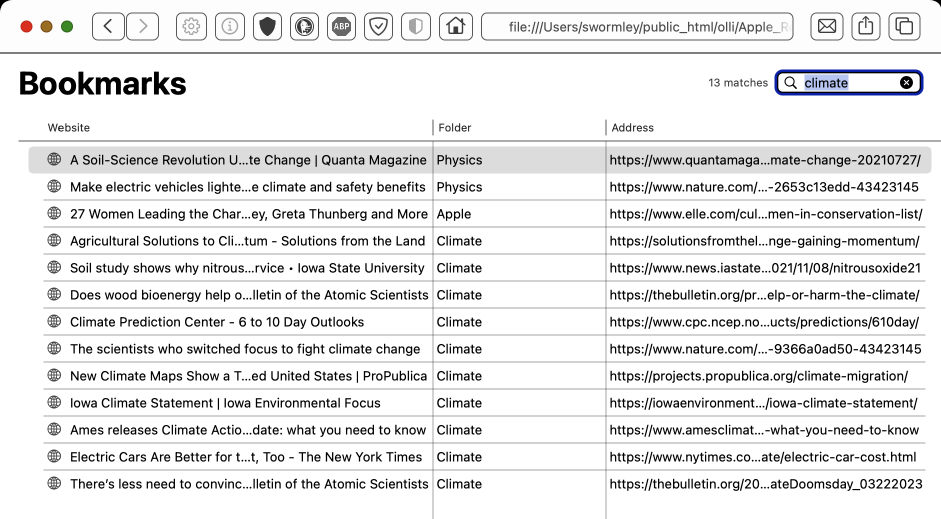This screenshot has height=519, width=941.
Task: Click globe icon of Iowa Climate Statement row
Action: [54, 402]
